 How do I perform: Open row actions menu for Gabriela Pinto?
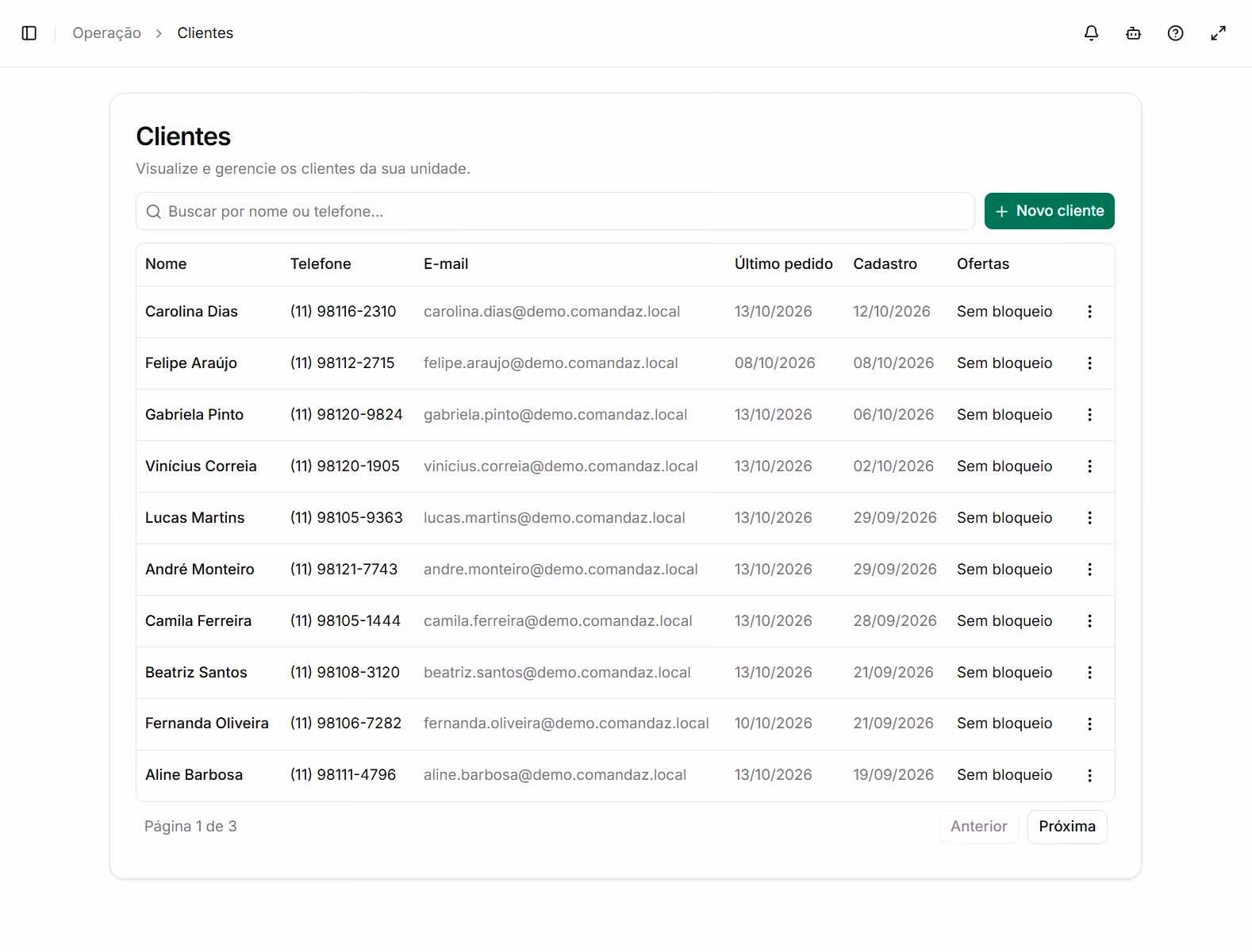click(x=1089, y=415)
